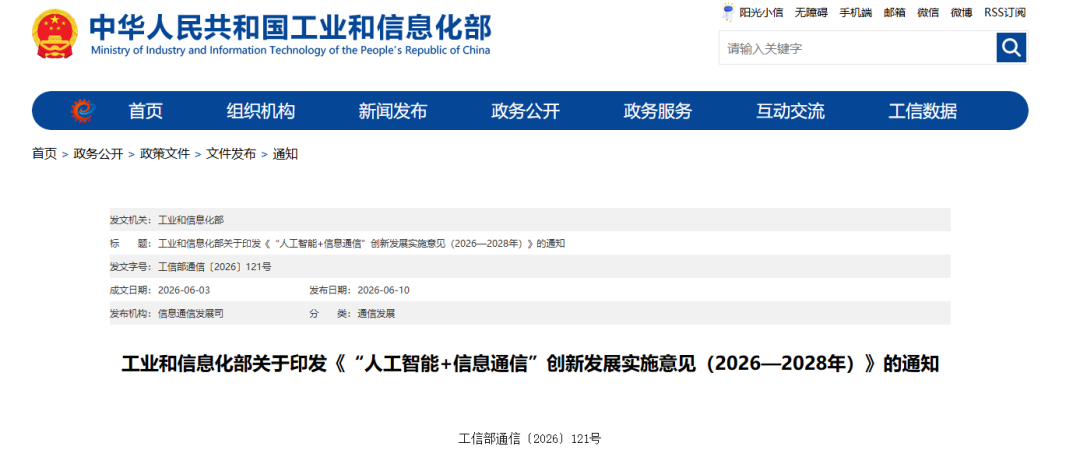Open the 首页 navigation menu item
The image size is (1080, 464).
(146, 111)
